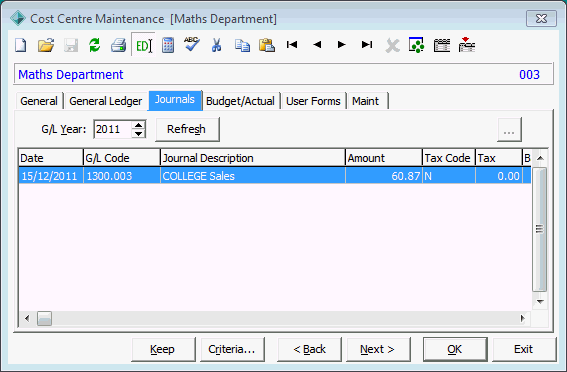The image size is (567, 372).
Task: Click the grid icon with red arrow
Action: pyautogui.click(x=467, y=45)
